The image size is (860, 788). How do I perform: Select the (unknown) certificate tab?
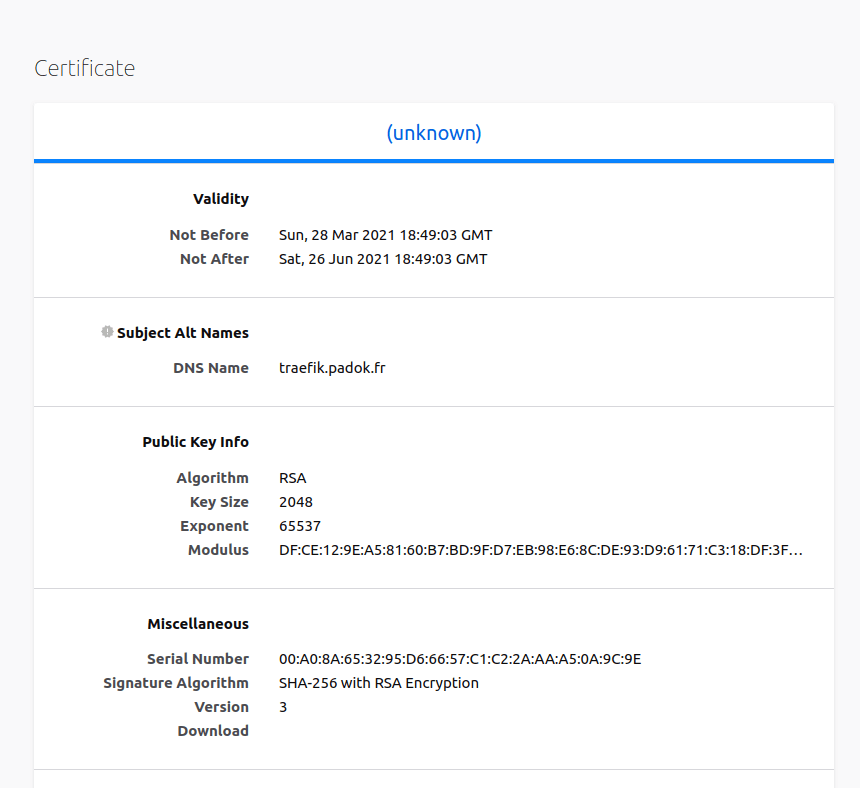pos(434,133)
